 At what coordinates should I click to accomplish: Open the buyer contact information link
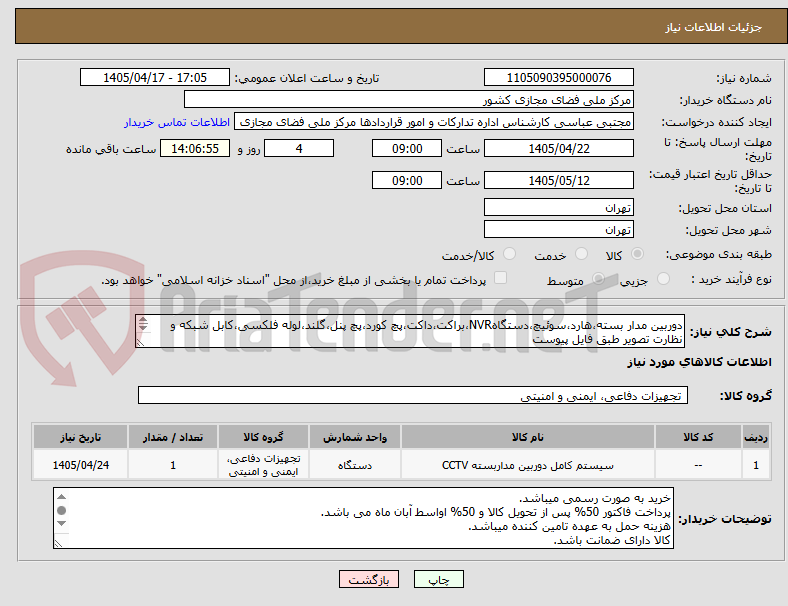[177, 122]
